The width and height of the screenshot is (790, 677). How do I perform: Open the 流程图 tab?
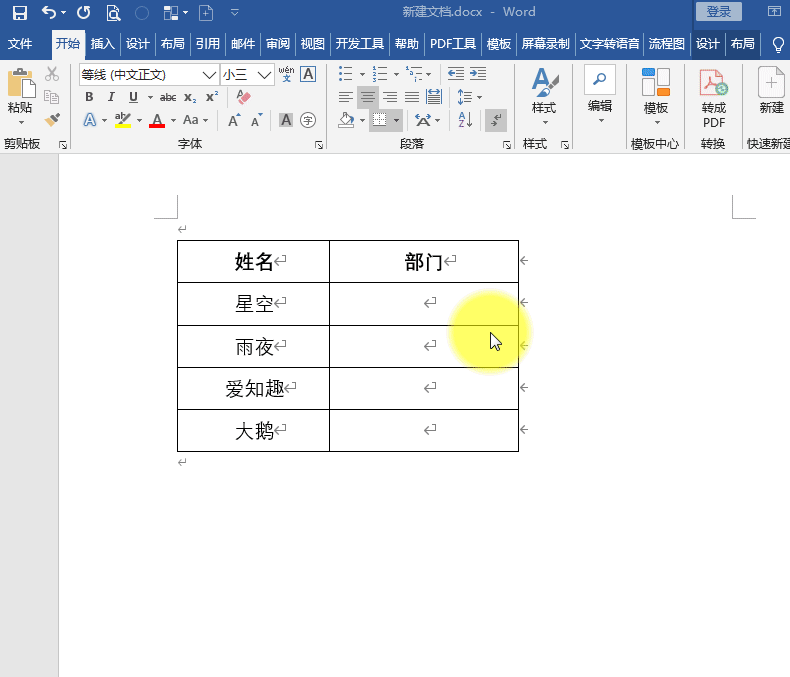[x=667, y=44]
